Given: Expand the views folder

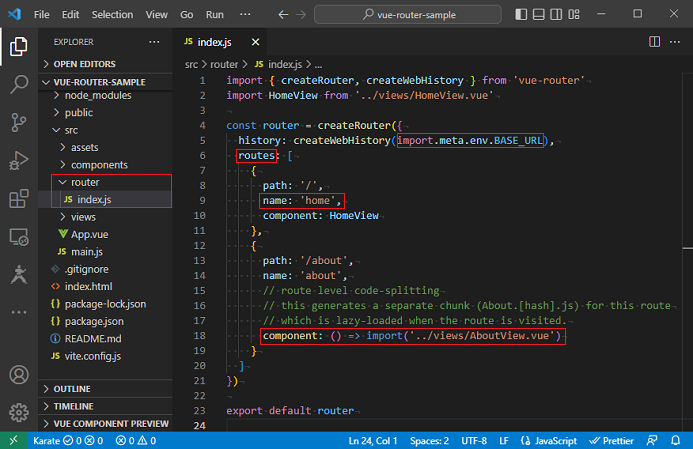Looking at the screenshot, I should [x=105, y=217].
